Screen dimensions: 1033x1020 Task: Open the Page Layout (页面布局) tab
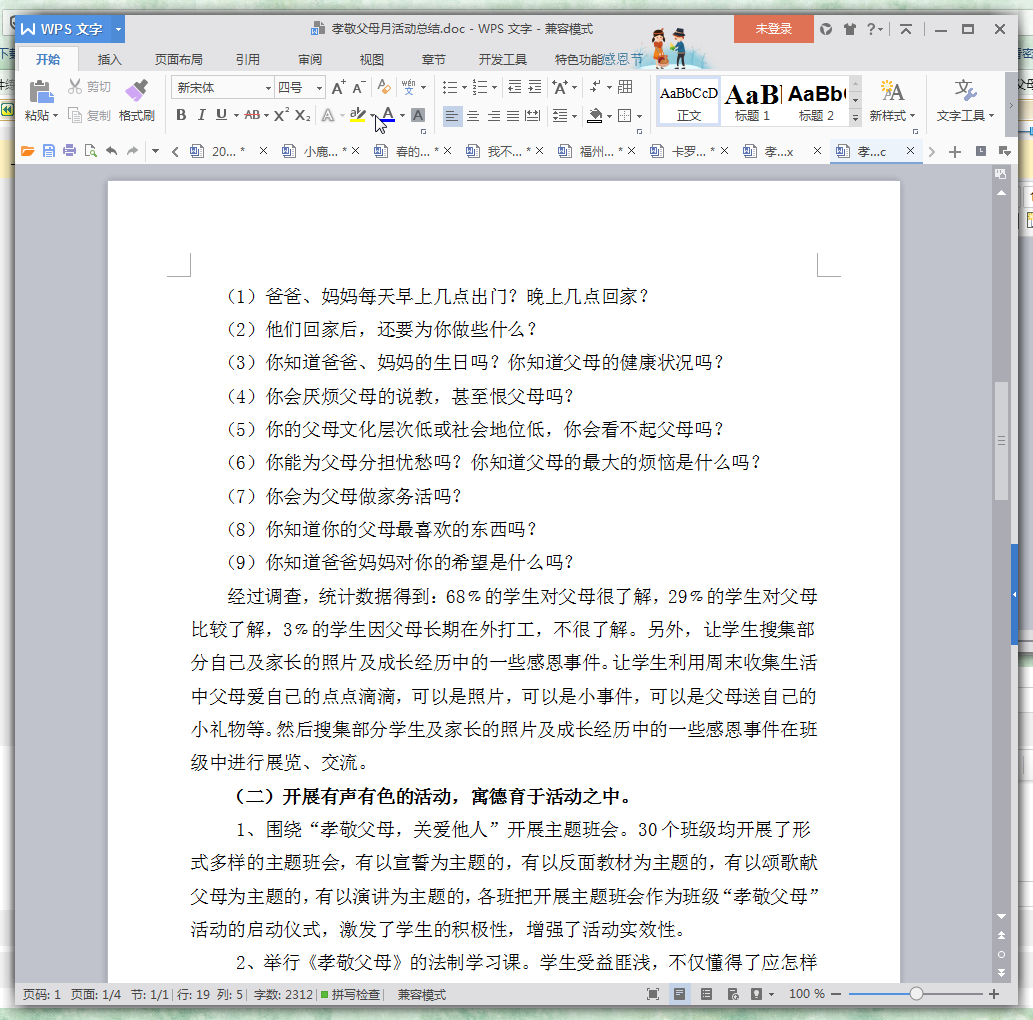tap(179, 59)
